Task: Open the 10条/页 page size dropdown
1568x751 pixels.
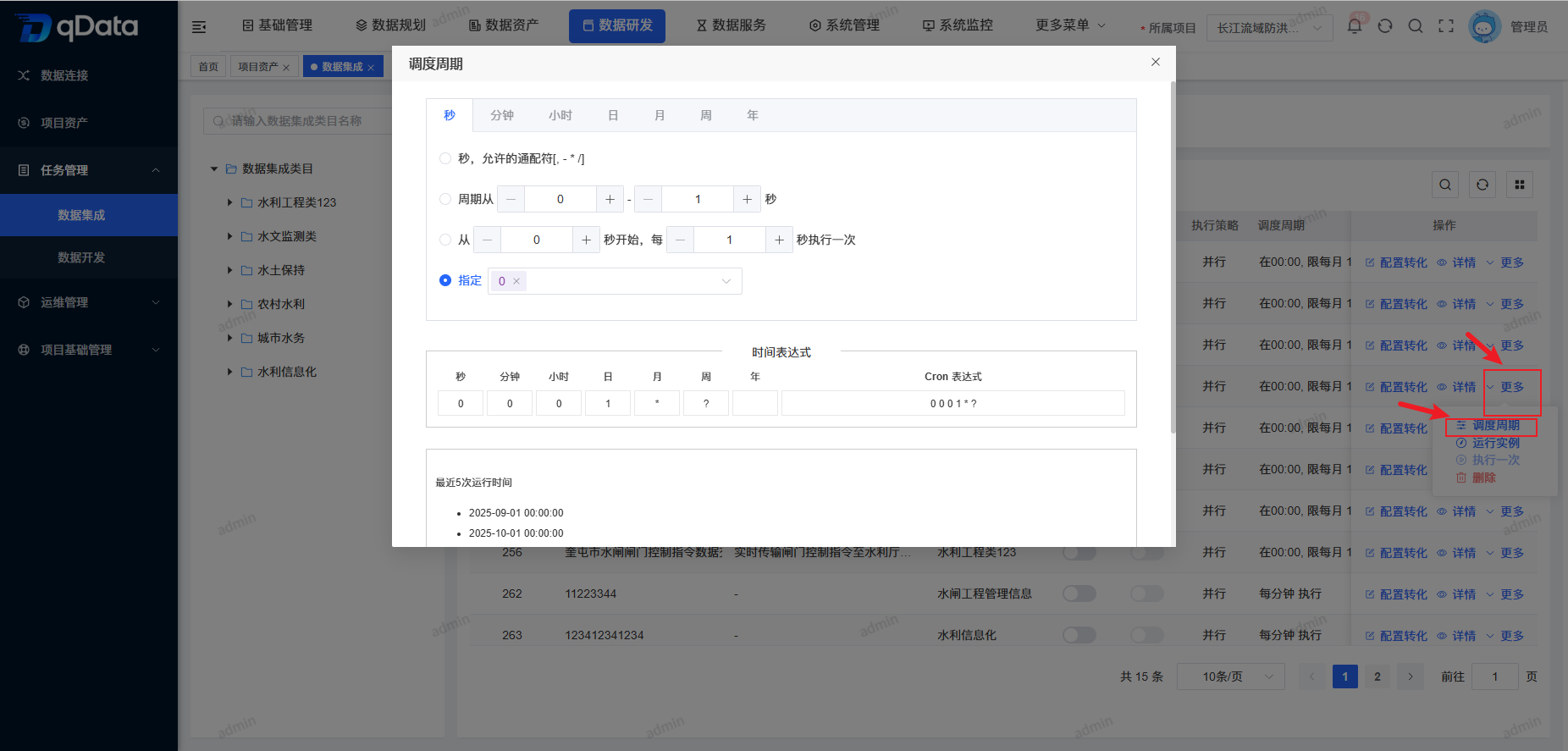Action: click(1230, 676)
